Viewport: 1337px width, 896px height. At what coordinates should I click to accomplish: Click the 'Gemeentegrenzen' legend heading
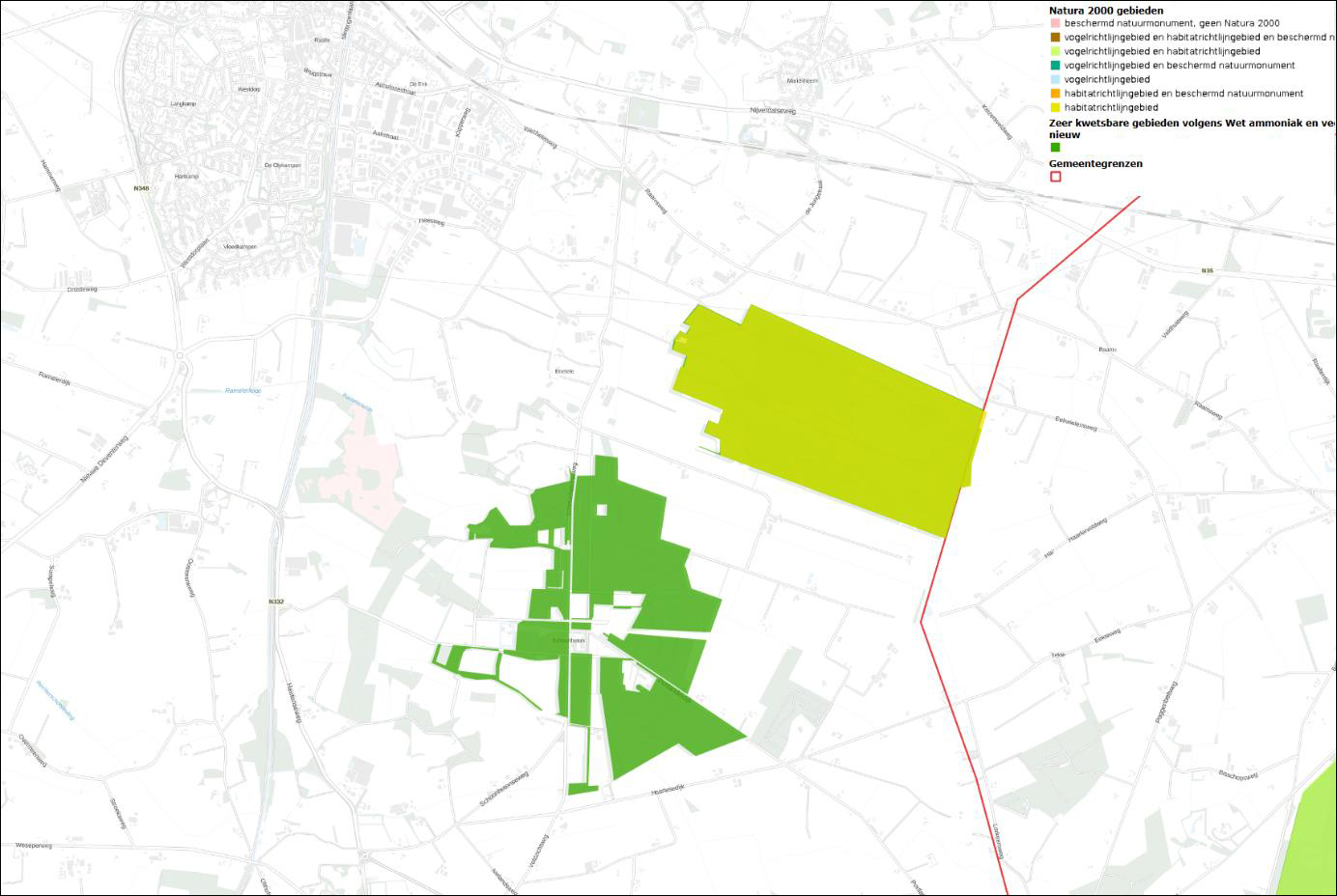[1095, 163]
